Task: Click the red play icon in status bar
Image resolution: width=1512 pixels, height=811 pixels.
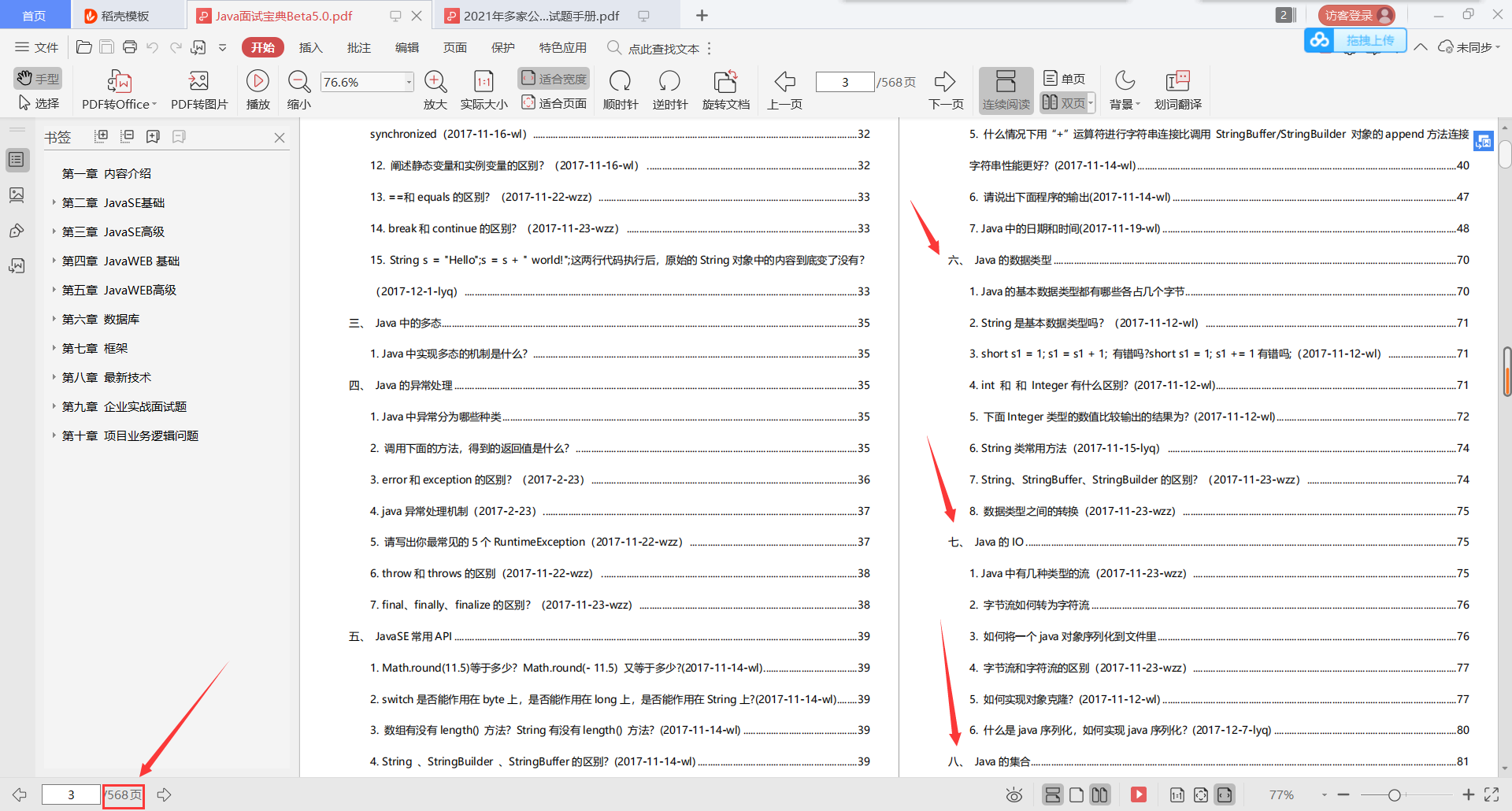Action: (1139, 794)
